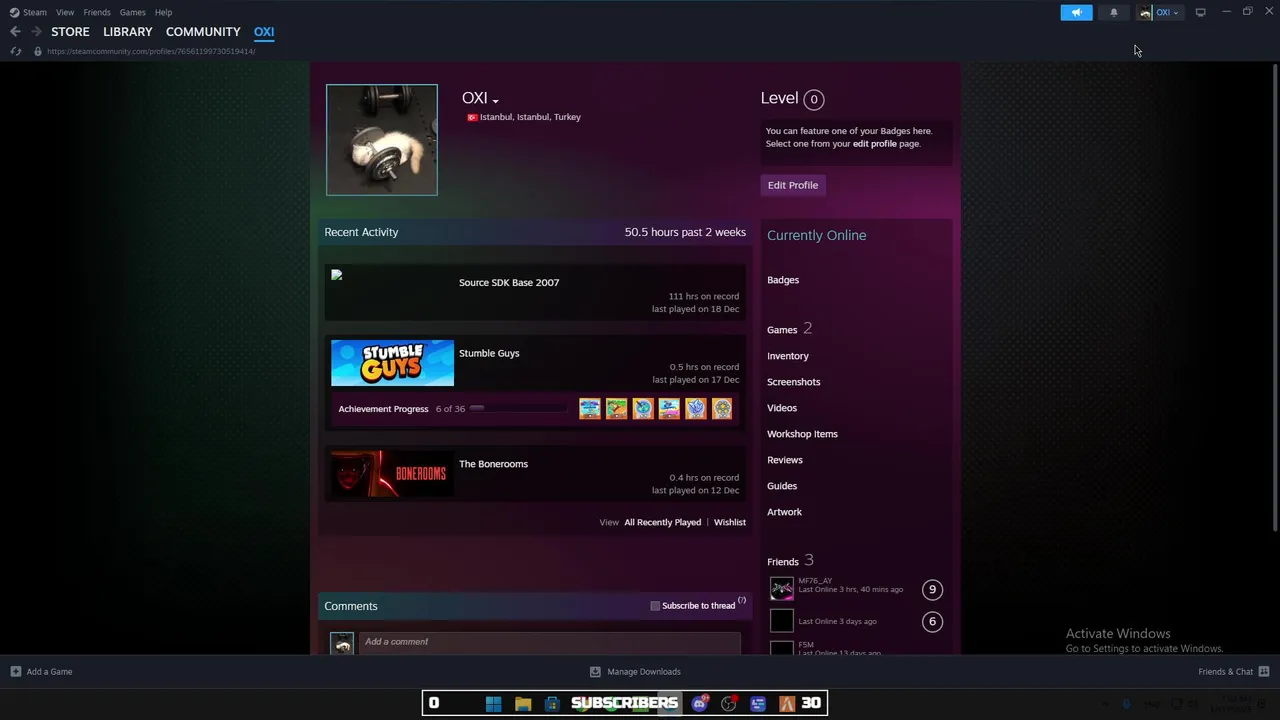Open the Friends 3 list
The image size is (1280, 720).
point(790,561)
